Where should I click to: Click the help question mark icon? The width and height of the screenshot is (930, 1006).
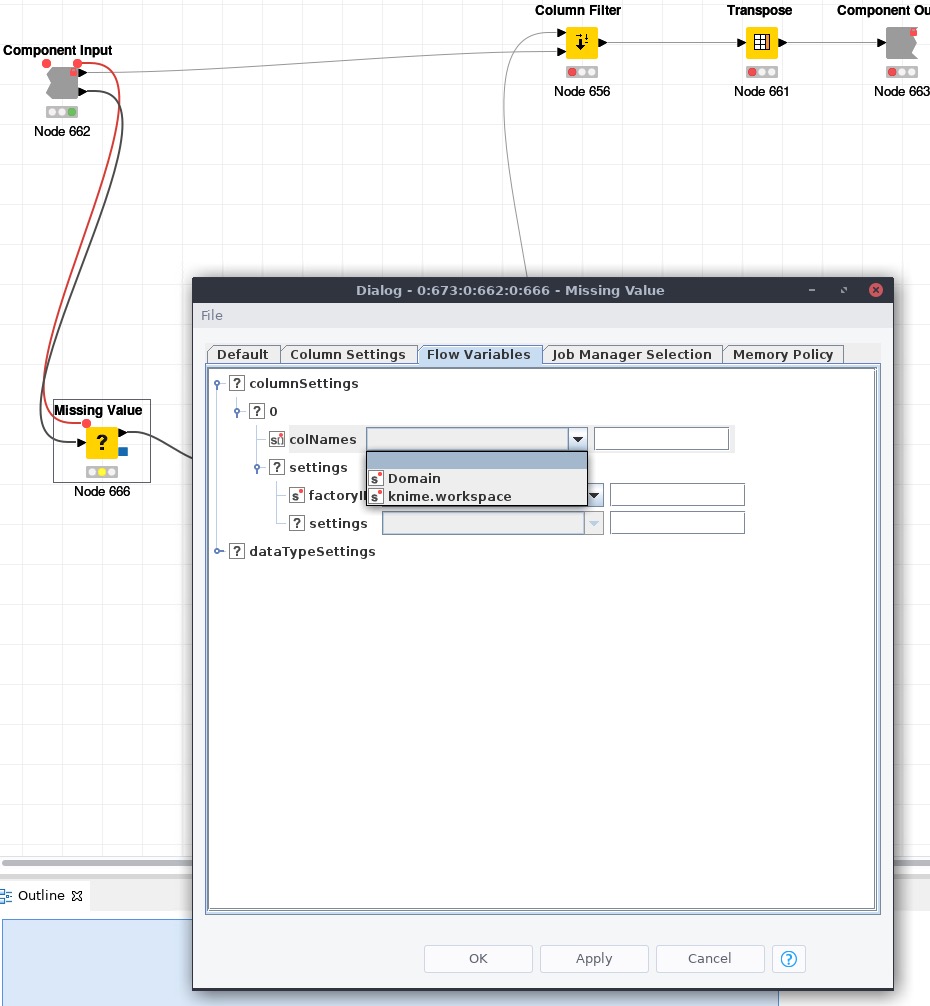pos(788,959)
